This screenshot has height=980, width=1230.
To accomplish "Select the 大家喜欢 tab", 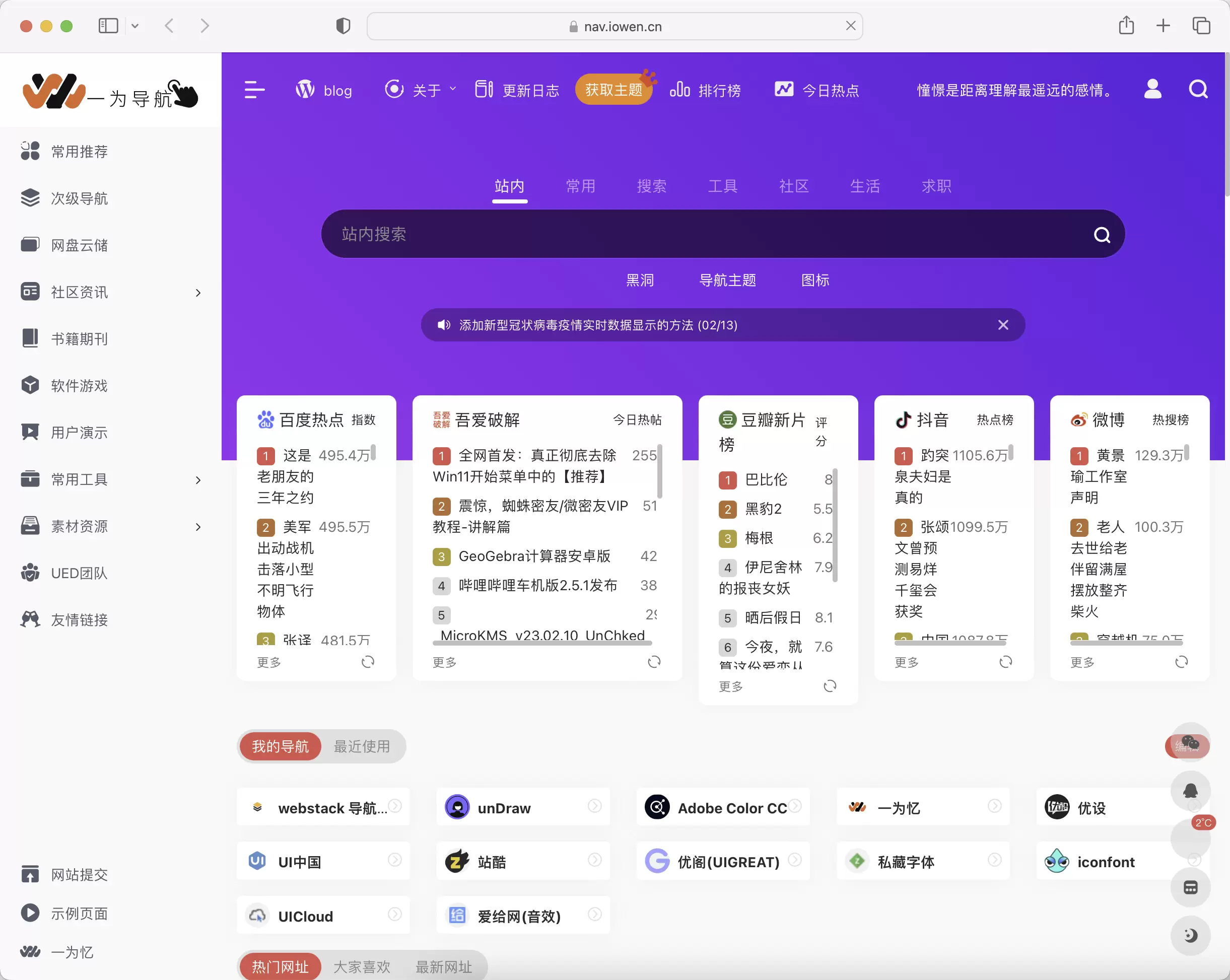I will (362, 966).
